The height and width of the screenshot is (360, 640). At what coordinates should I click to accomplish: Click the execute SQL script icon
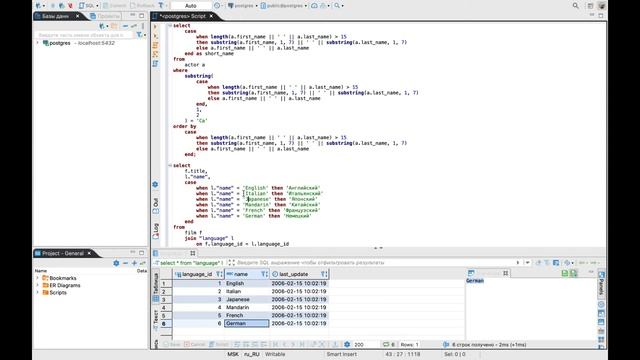(155, 36)
